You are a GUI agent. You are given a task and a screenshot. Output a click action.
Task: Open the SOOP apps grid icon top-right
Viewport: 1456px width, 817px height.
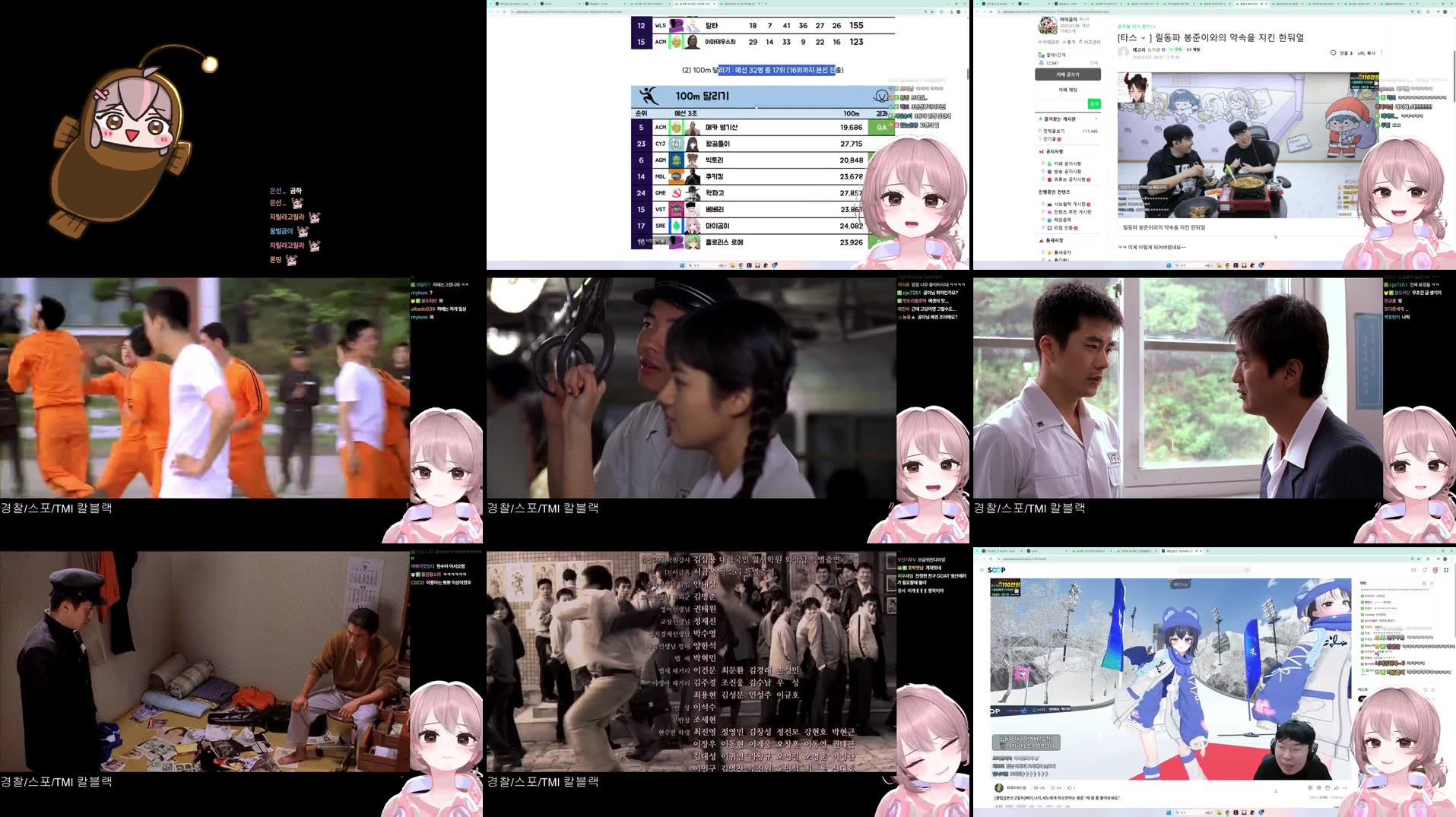(1445, 570)
